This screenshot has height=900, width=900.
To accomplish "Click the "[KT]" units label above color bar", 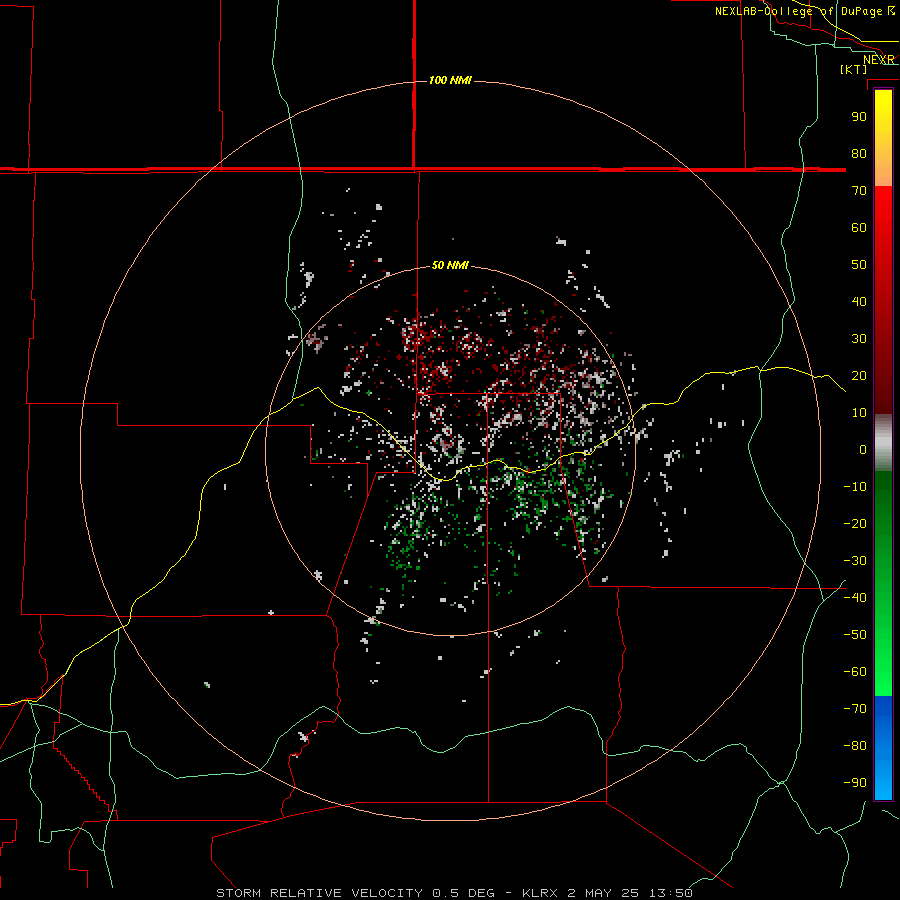I will 854,69.
